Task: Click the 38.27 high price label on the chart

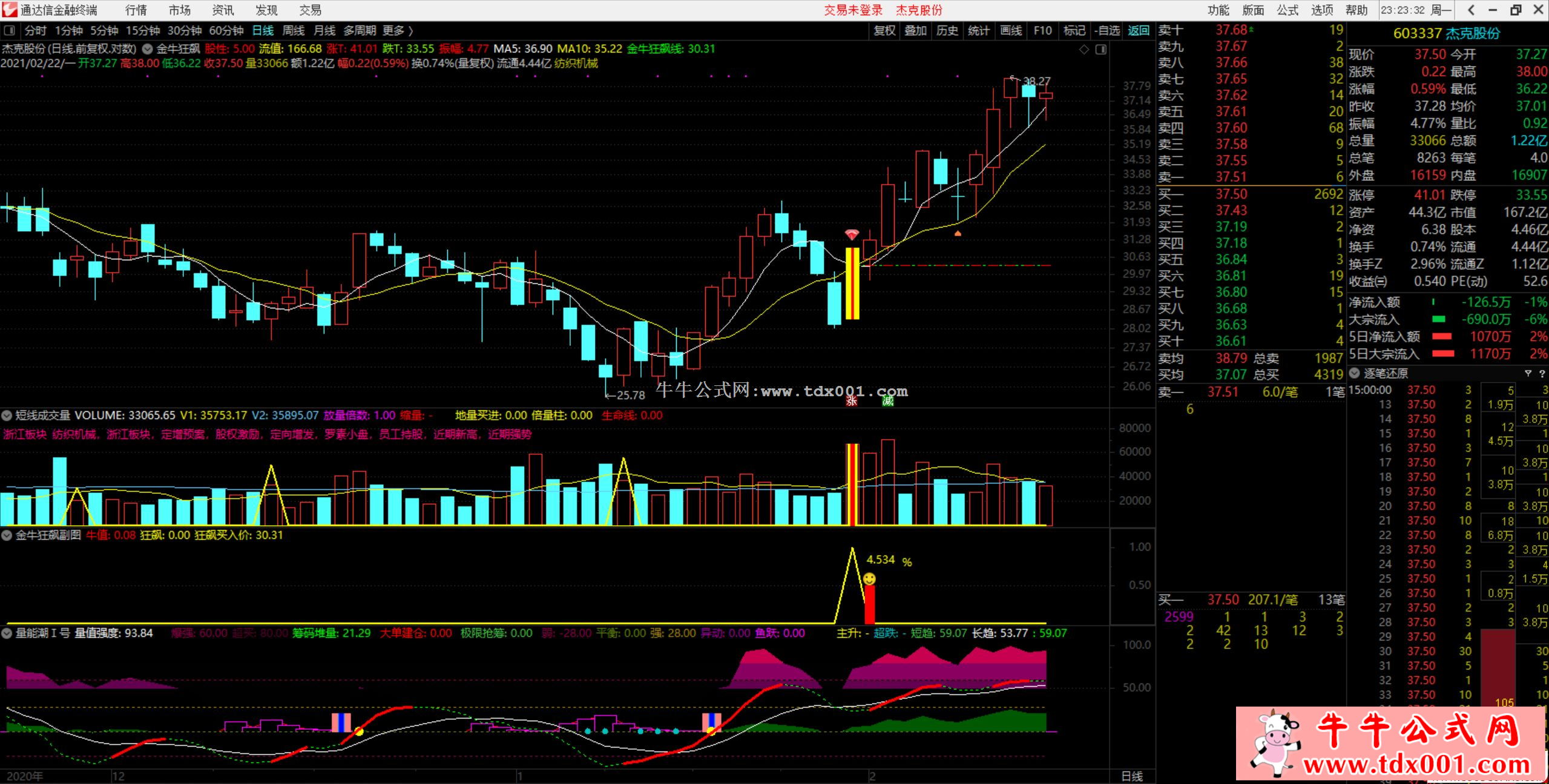Action: pos(1037,81)
